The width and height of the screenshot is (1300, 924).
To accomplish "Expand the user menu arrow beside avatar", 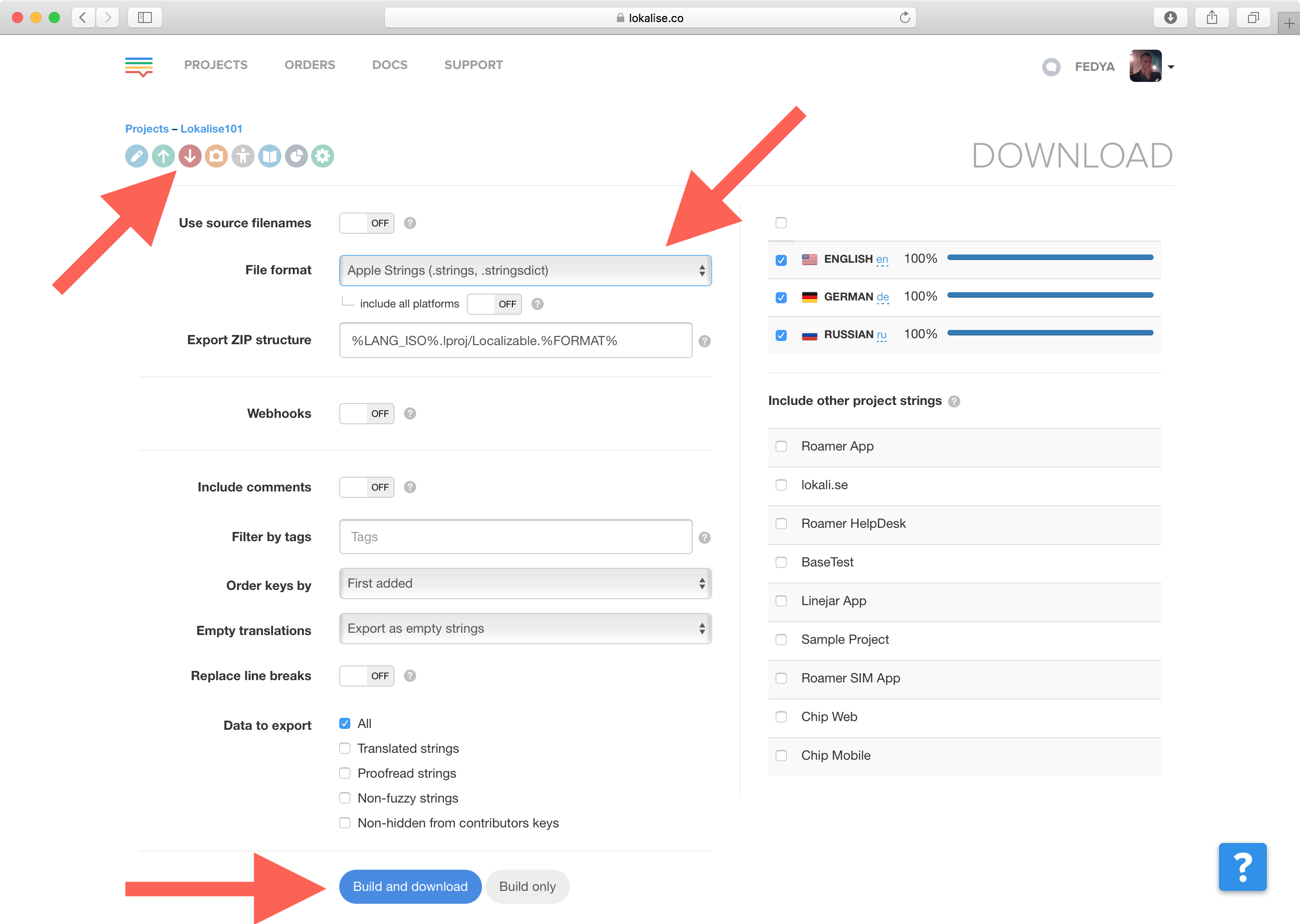I will [1171, 67].
